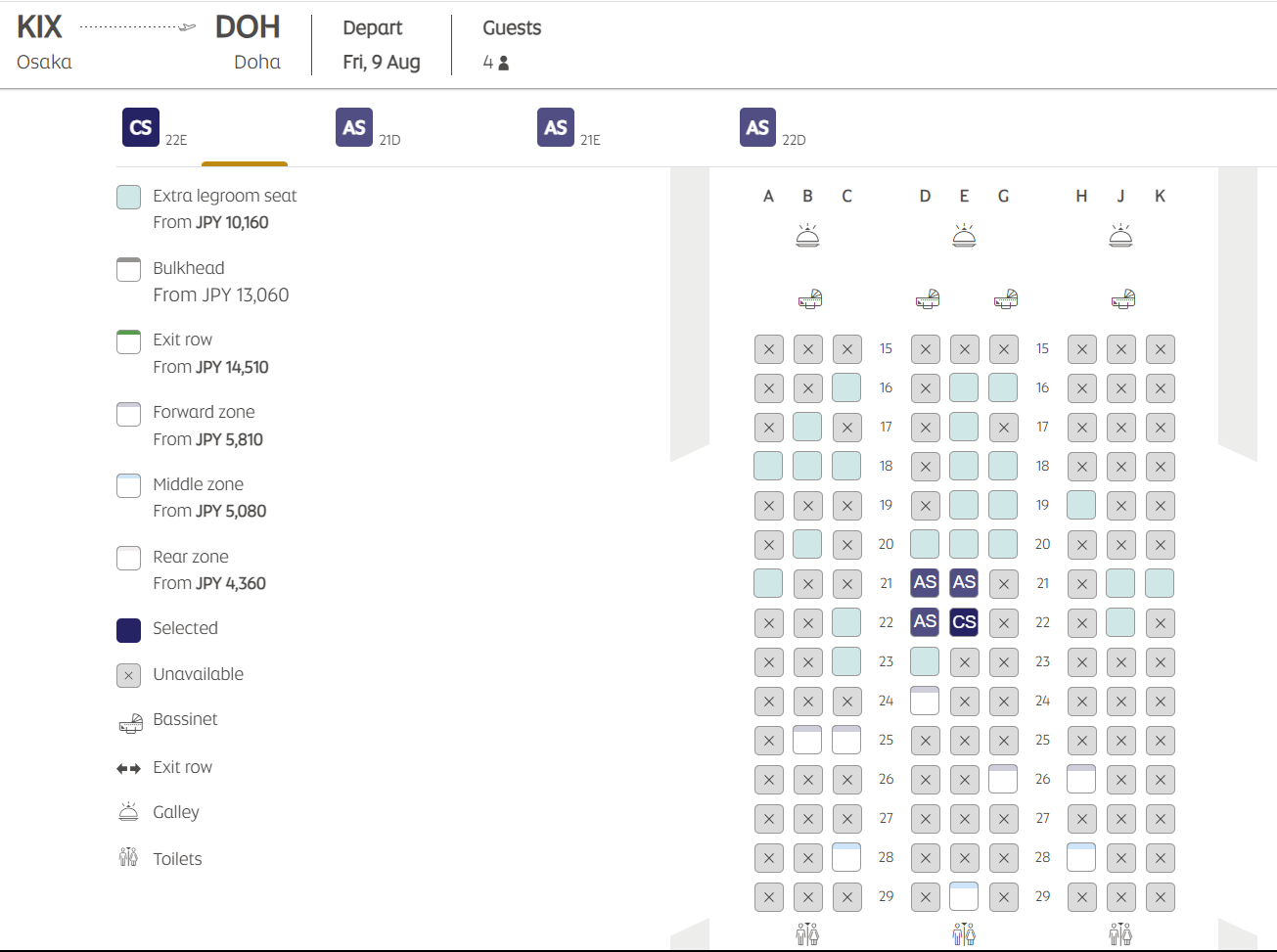
Task: Deselect AS seat 22D
Action: point(925,622)
